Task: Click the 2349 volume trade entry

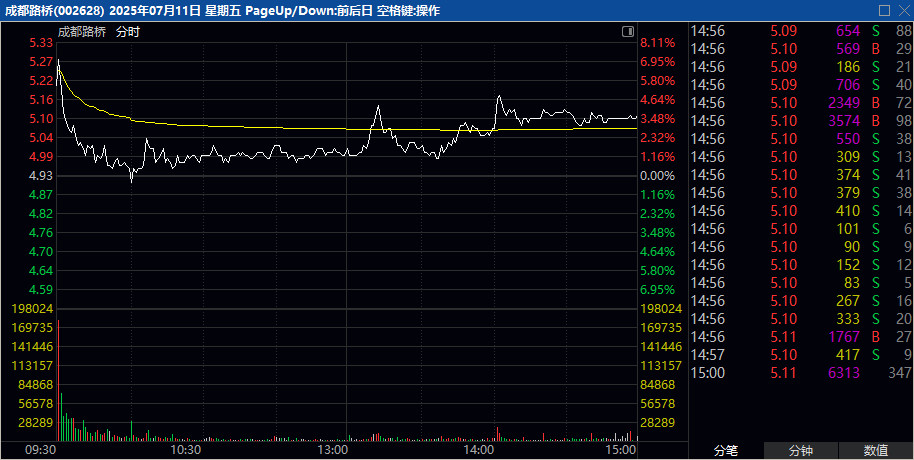Action: pos(800,103)
